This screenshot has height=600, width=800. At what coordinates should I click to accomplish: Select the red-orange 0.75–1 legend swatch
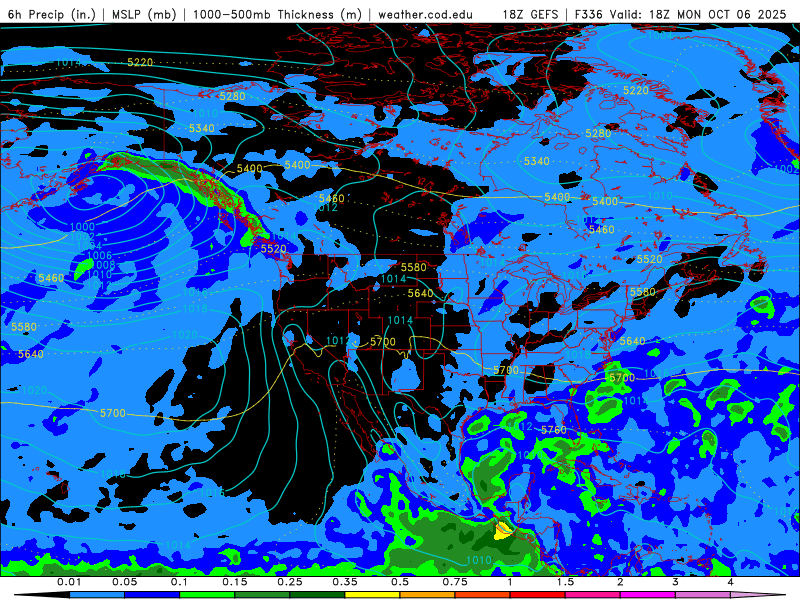(482, 595)
